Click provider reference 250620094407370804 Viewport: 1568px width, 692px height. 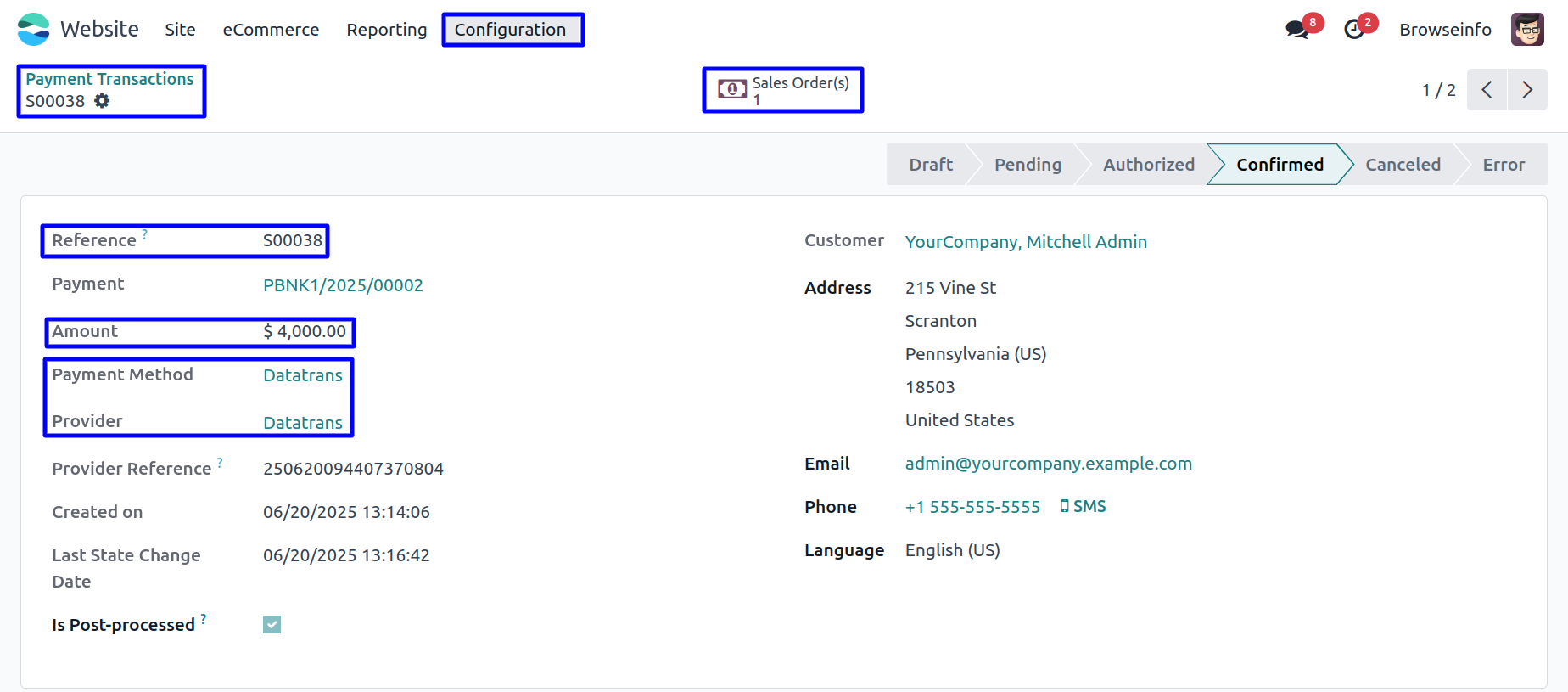[x=353, y=469]
